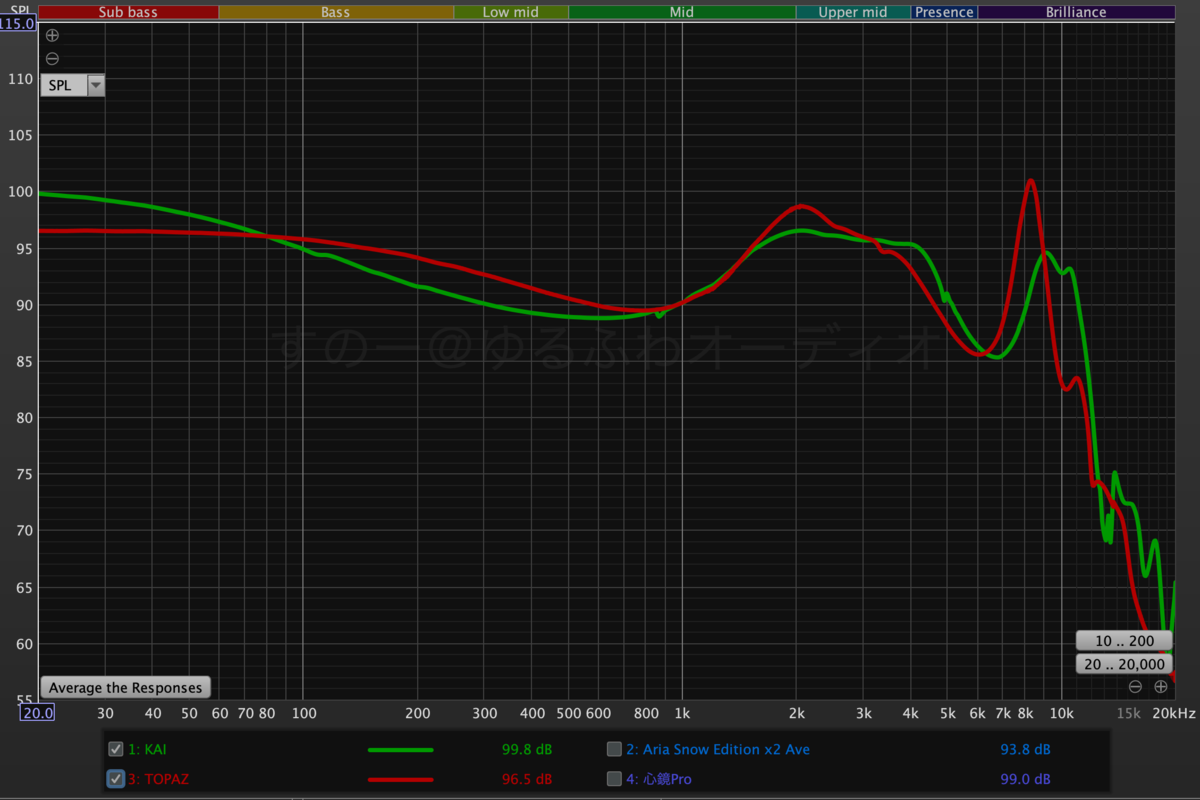The width and height of the screenshot is (1200, 800).
Task: Enable the 心鏡Pro trace checkbox
Action: coord(614,779)
